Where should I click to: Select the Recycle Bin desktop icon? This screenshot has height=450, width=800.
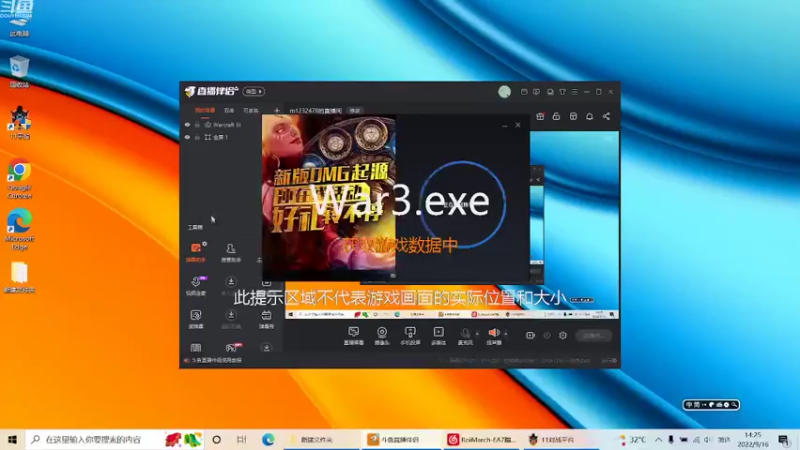point(19,71)
